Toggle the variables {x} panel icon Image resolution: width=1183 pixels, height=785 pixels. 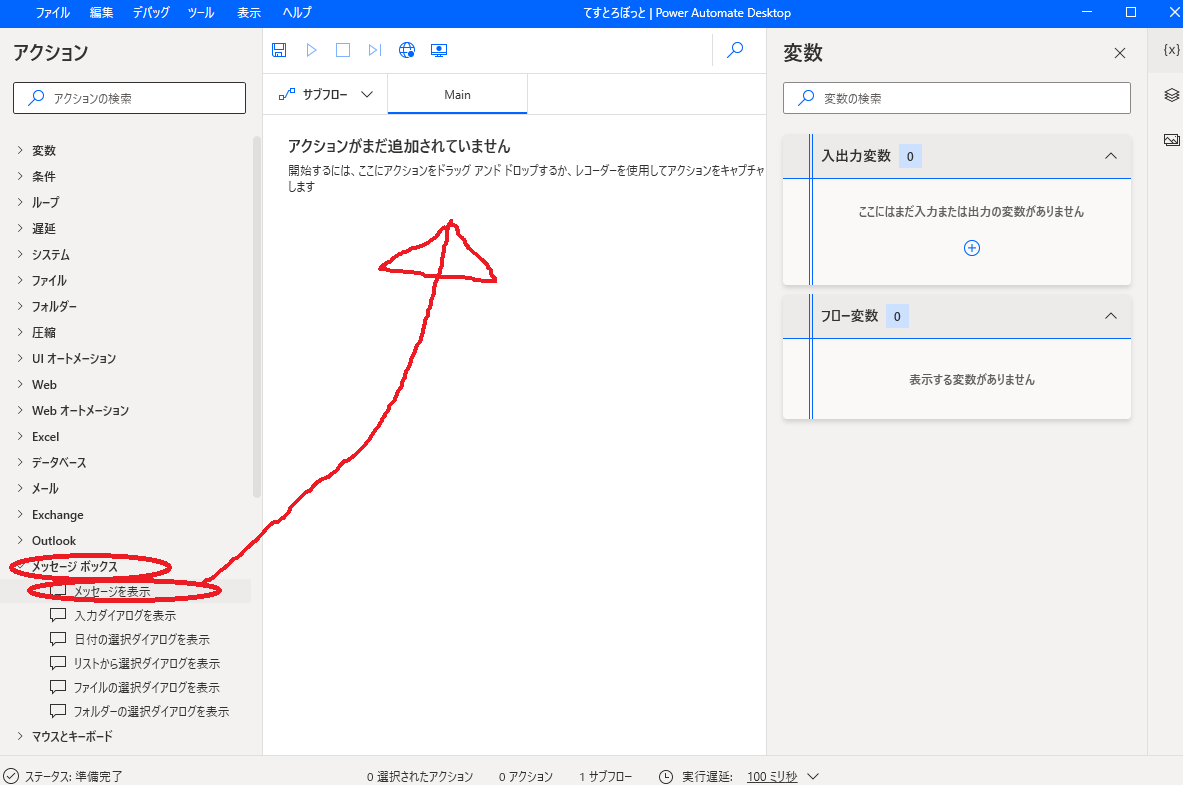pyautogui.click(x=1172, y=50)
